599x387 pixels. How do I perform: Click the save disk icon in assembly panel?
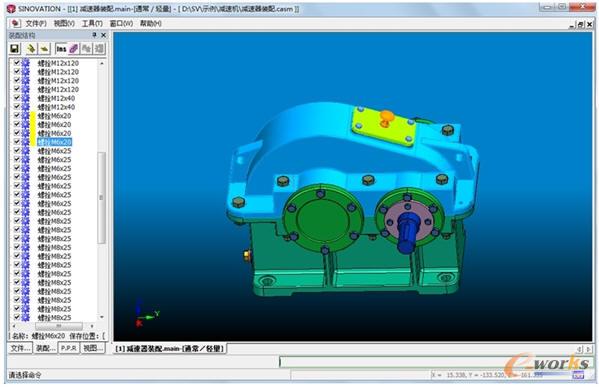point(15,49)
